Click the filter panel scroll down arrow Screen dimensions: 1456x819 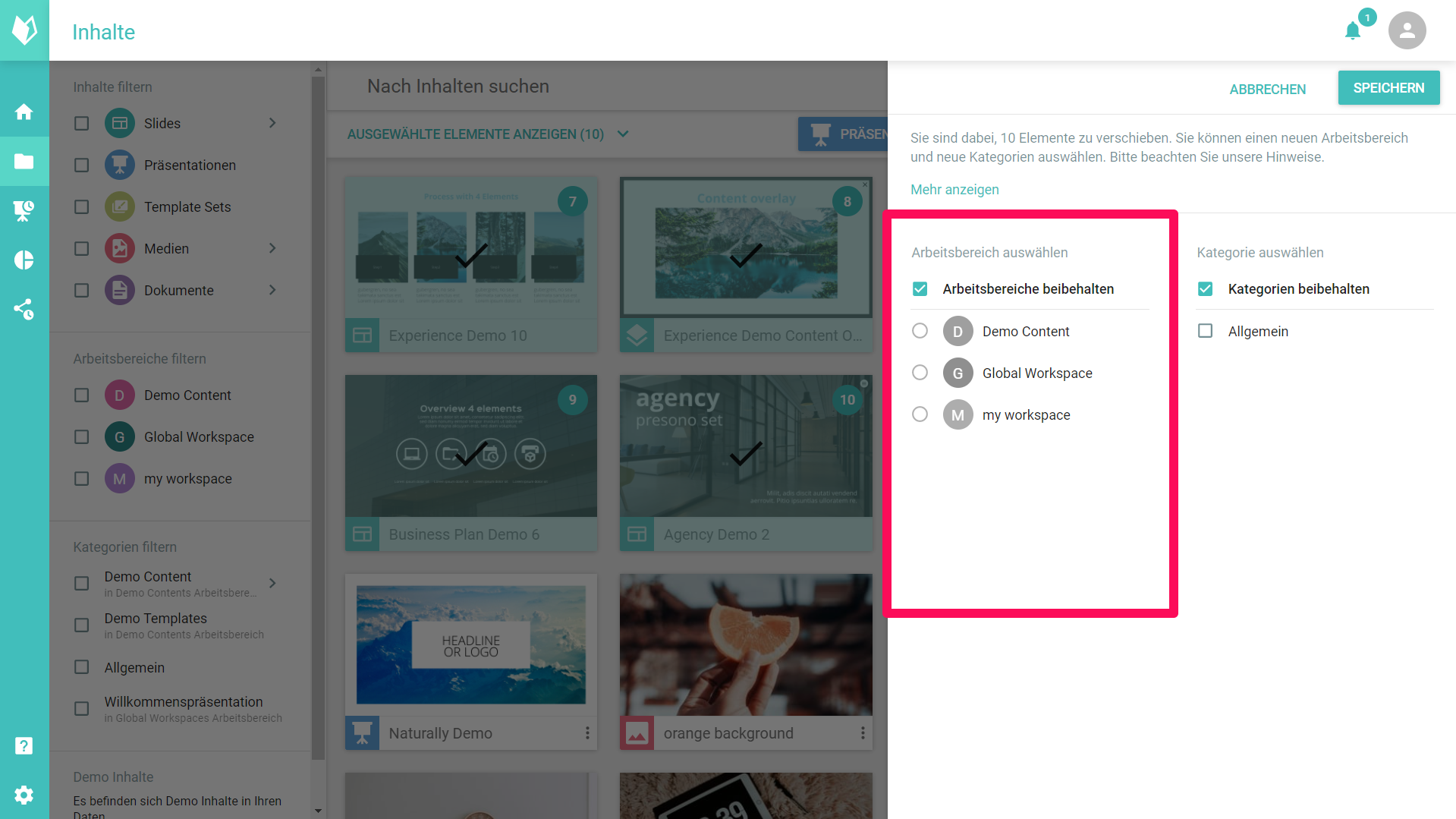point(318,811)
